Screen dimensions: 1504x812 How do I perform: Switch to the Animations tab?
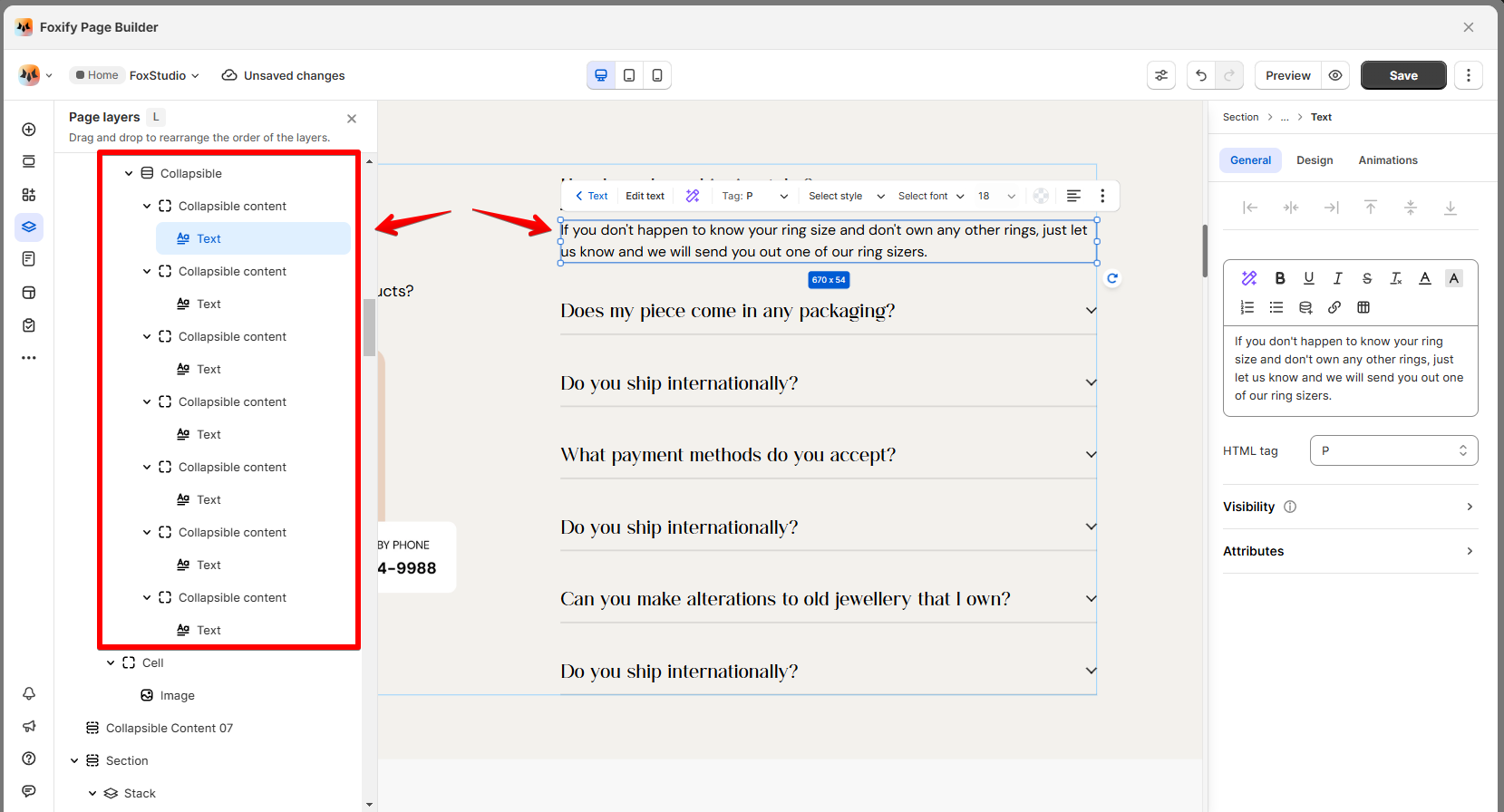tap(1388, 160)
